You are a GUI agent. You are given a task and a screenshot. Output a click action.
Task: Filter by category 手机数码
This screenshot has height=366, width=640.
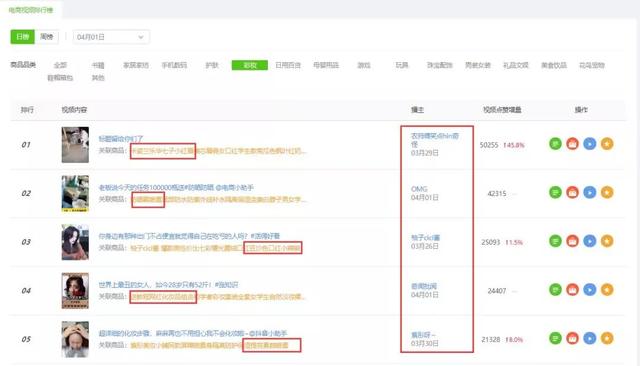[x=174, y=65]
